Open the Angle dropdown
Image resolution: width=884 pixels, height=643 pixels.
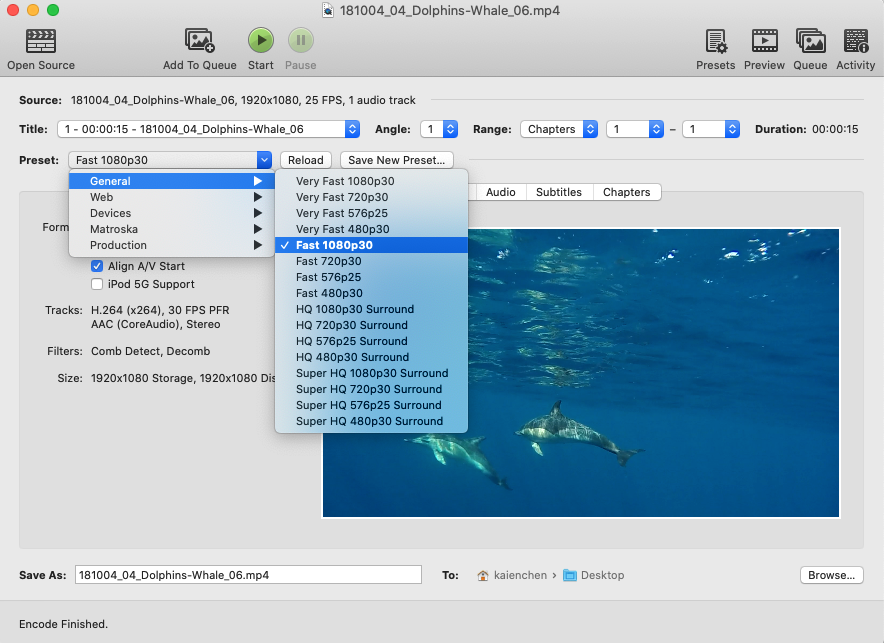(x=439, y=129)
